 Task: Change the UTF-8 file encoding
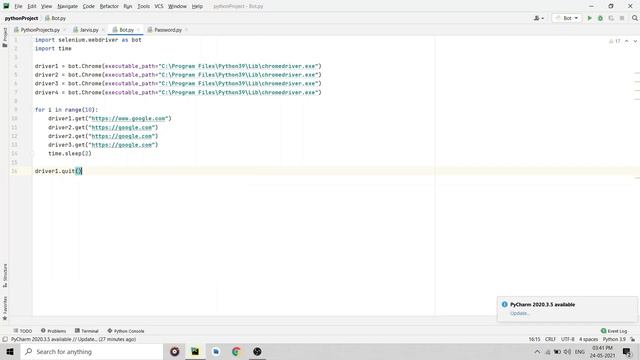(x=568, y=339)
